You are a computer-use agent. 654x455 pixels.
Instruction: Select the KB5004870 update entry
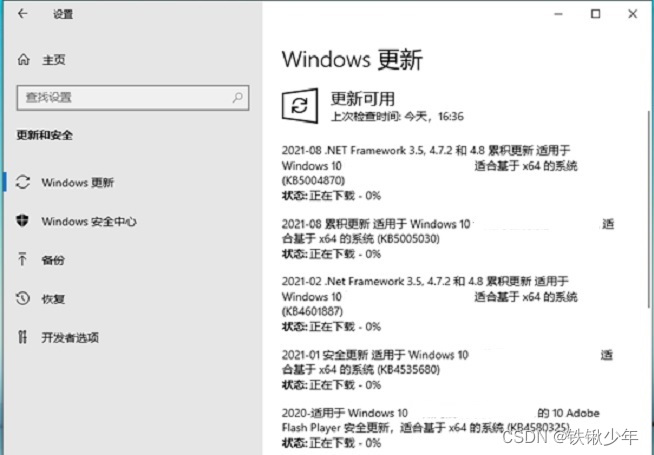[430, 165]
